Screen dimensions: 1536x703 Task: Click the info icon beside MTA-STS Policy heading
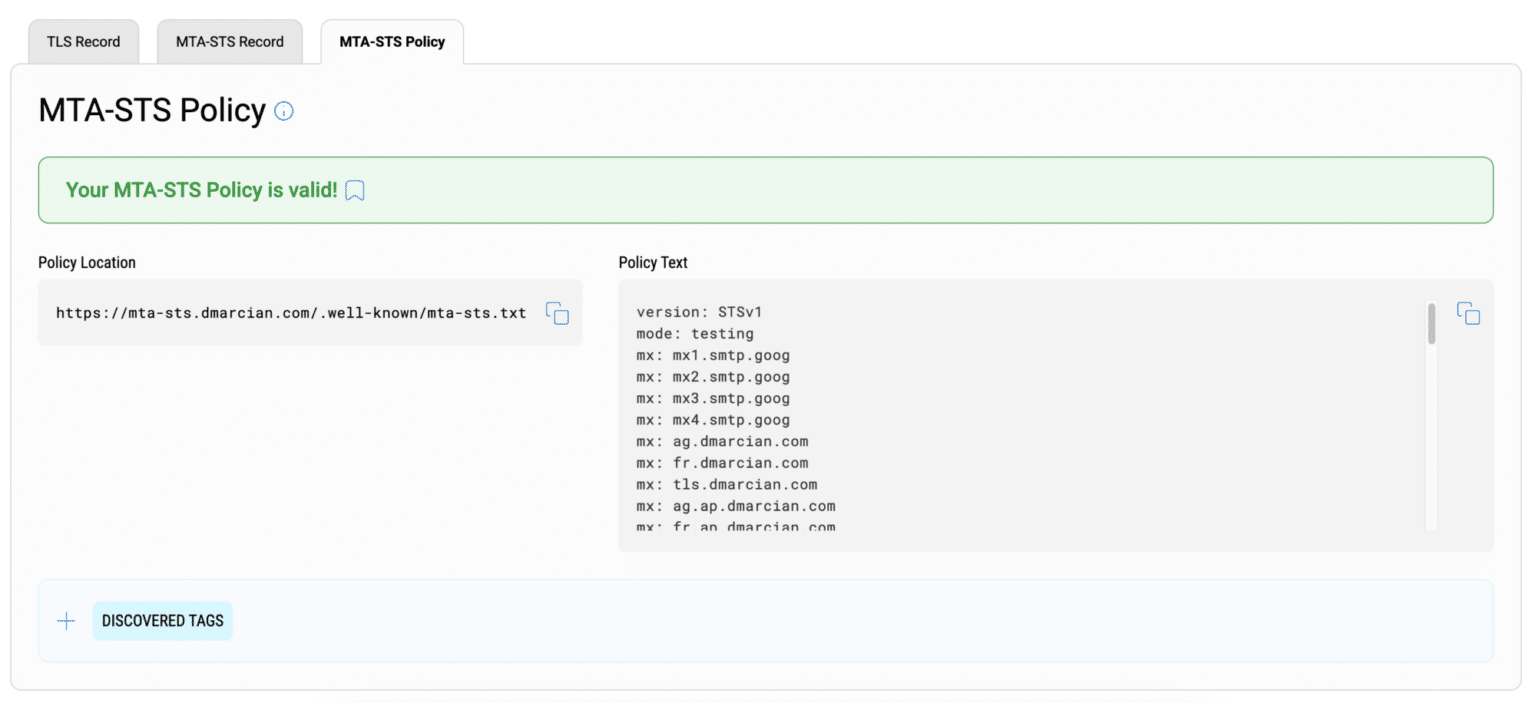coord(284,111)
